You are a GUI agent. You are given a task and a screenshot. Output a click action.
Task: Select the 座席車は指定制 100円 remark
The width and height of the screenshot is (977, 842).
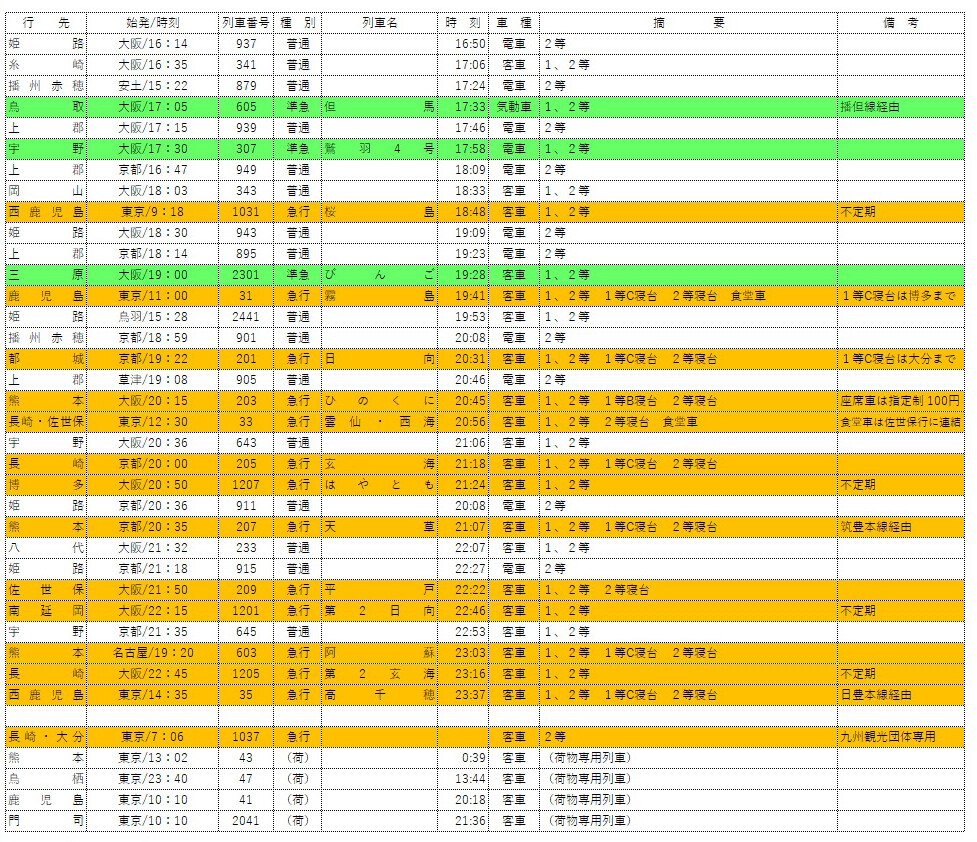pyautogui.click(x=900, y=401)
